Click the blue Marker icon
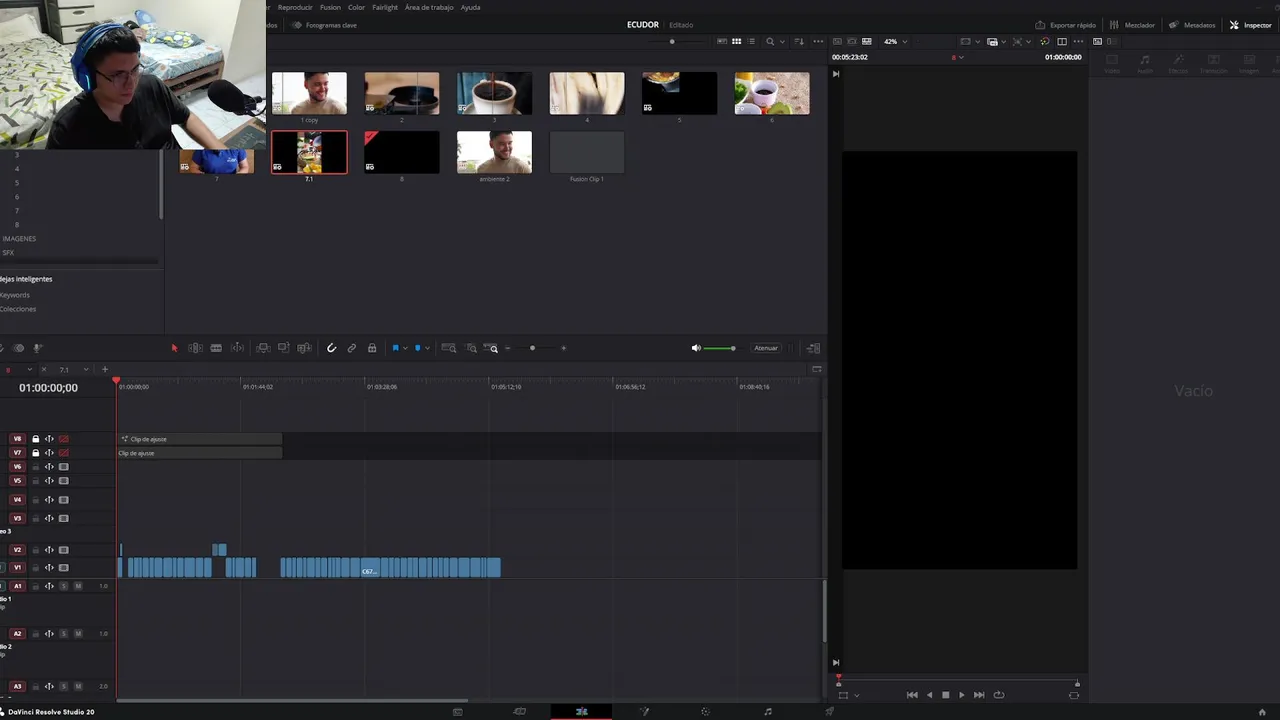Image resolution: width=1280 pixels, height=720 pixels. (417, 348)
